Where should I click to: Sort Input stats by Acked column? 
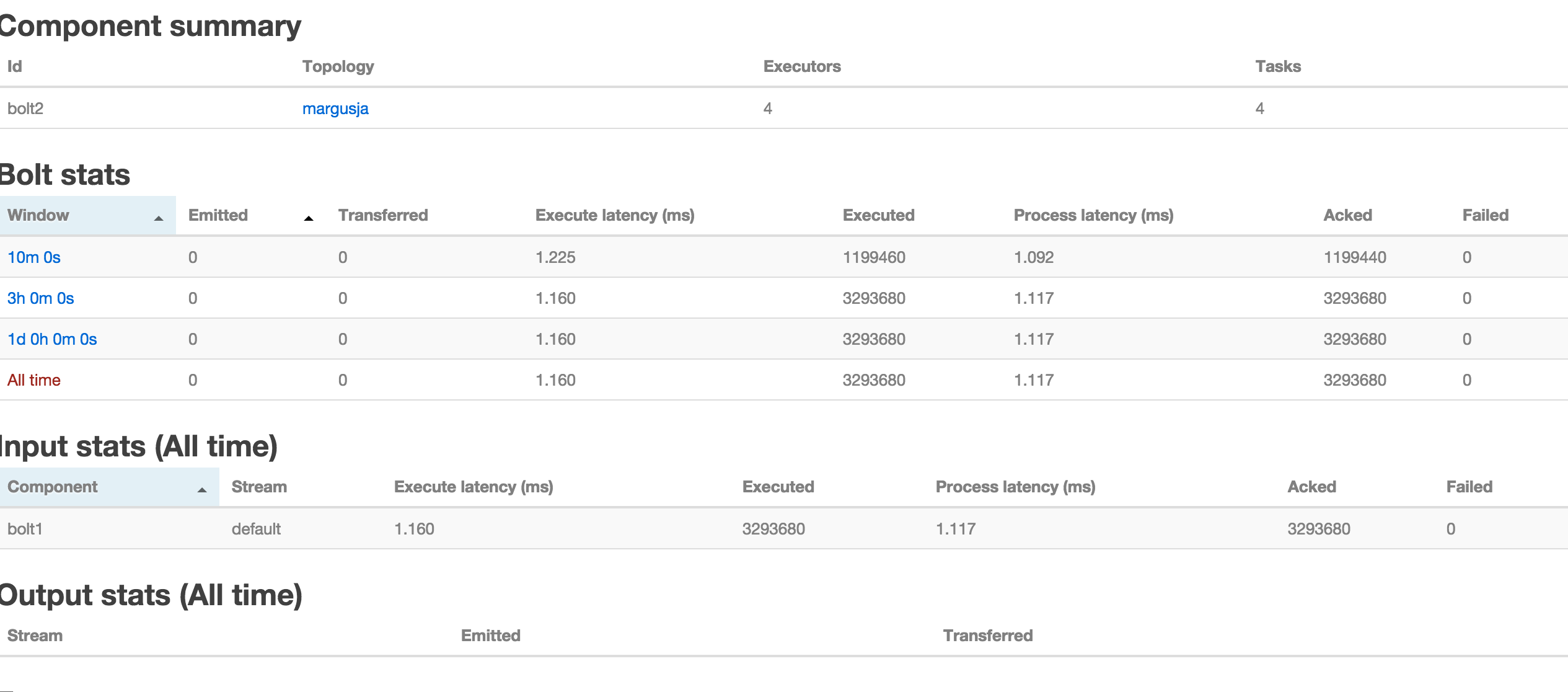[1311, 487]
